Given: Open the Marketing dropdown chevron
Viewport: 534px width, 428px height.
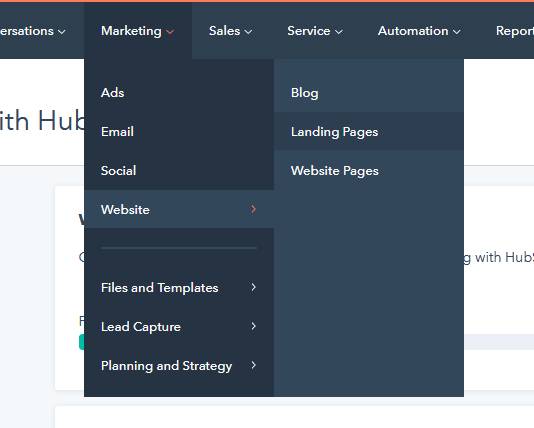Looking at the screenshot, I should [170, 32].
